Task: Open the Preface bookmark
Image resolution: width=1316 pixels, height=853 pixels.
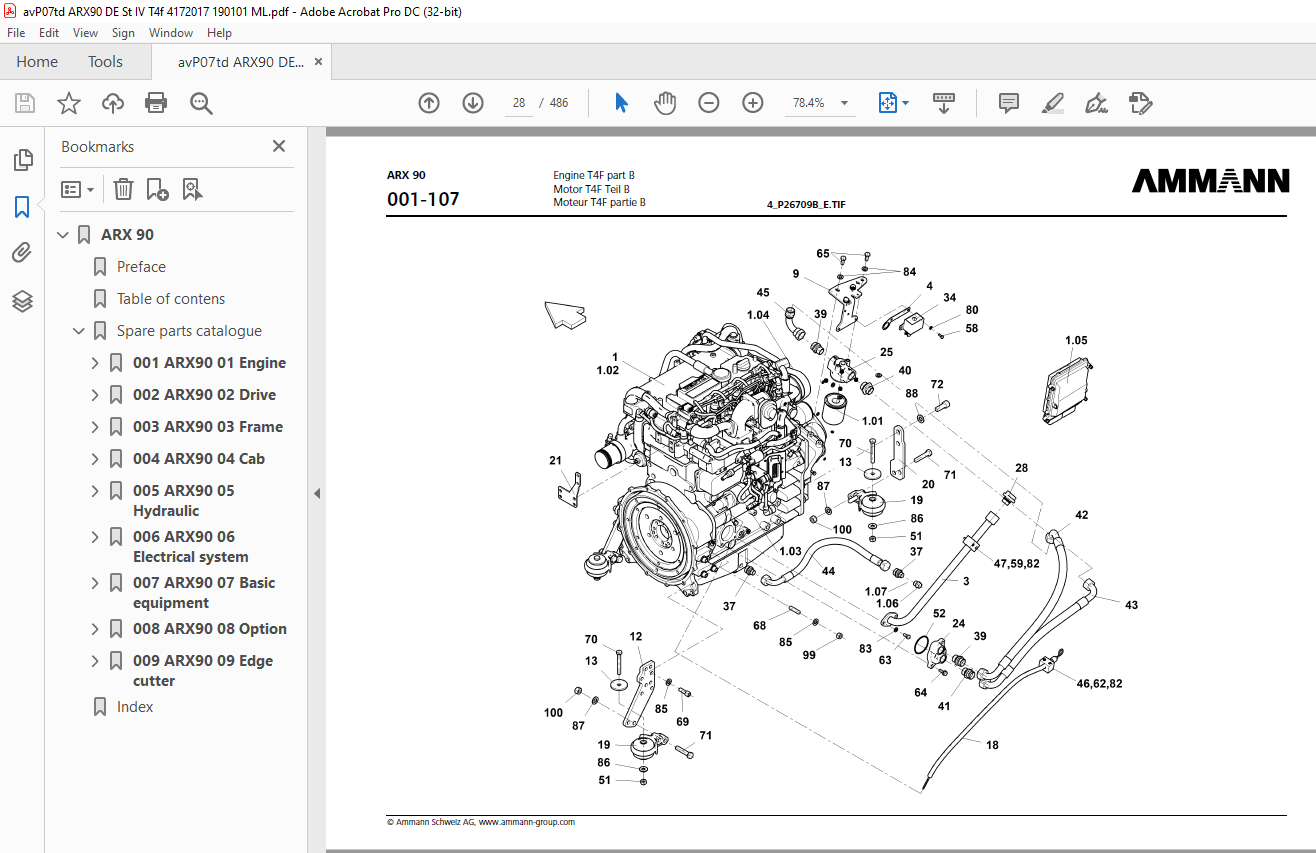Action: point(141,267)
